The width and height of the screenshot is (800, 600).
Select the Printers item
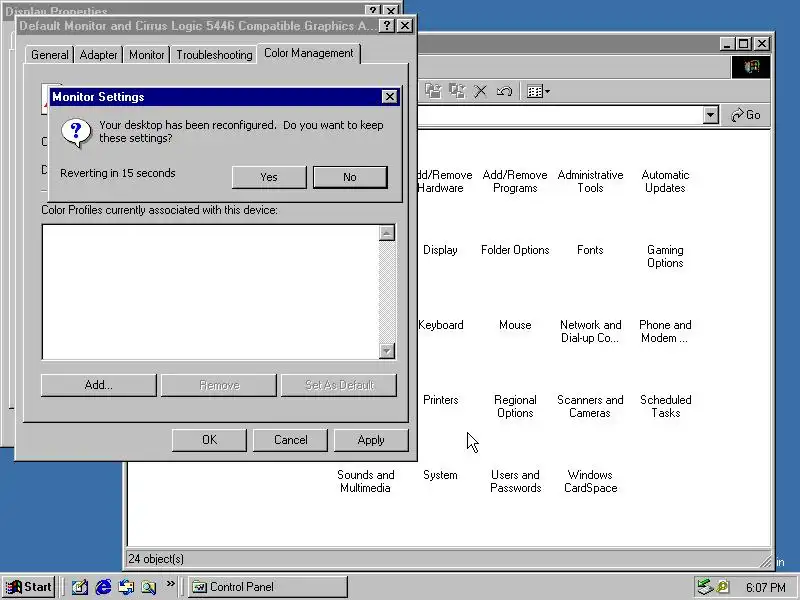(x=440, y=400)
